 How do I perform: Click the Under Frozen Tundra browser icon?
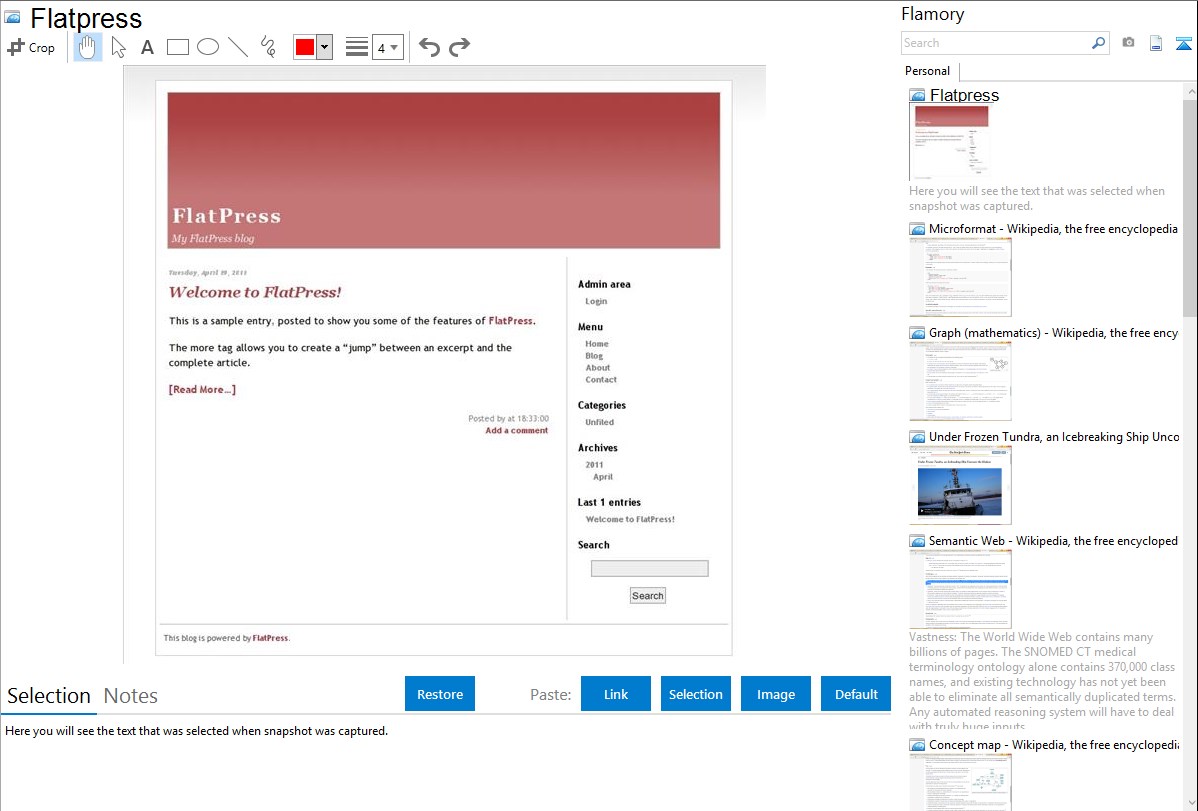click(917, 437)
